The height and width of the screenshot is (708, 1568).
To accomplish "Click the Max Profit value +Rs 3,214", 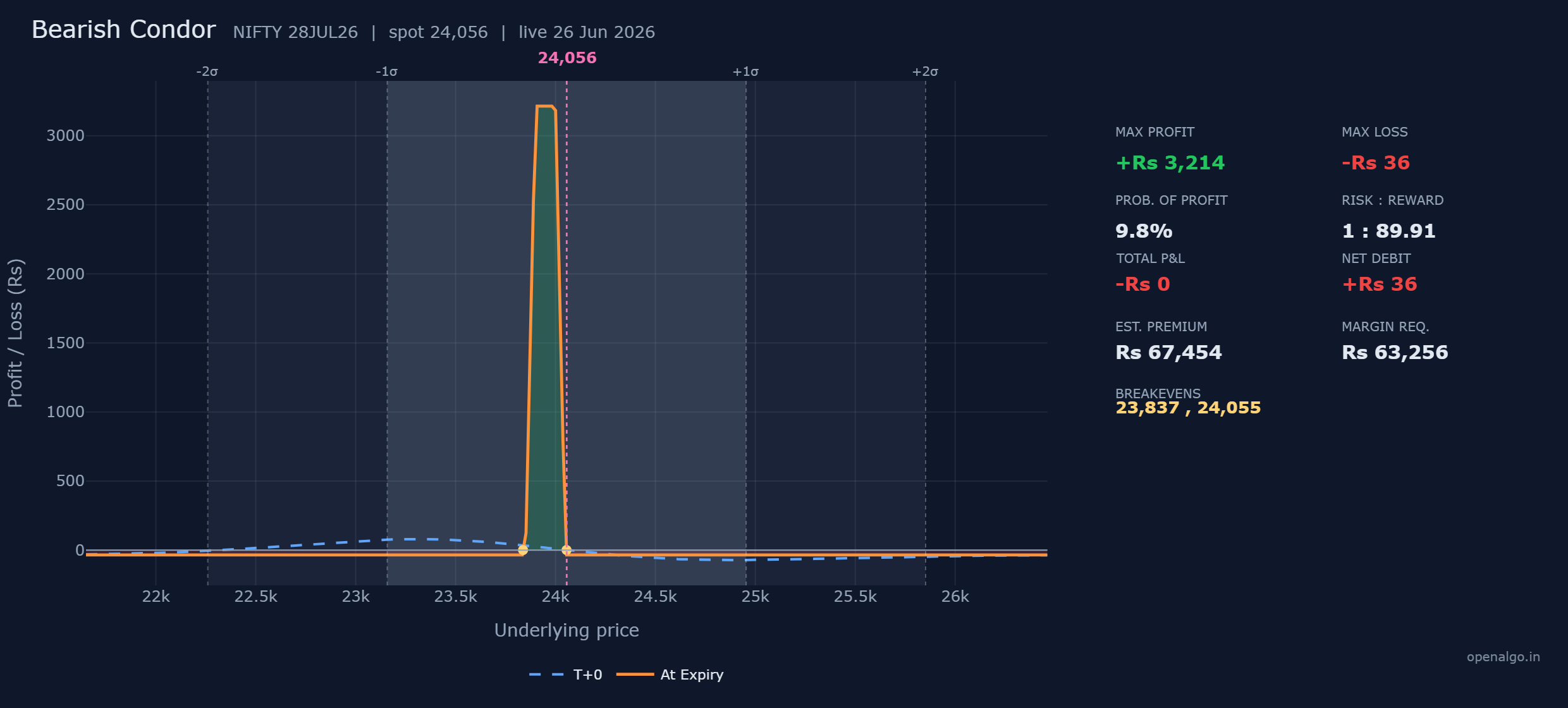I will click(1170, 162).
